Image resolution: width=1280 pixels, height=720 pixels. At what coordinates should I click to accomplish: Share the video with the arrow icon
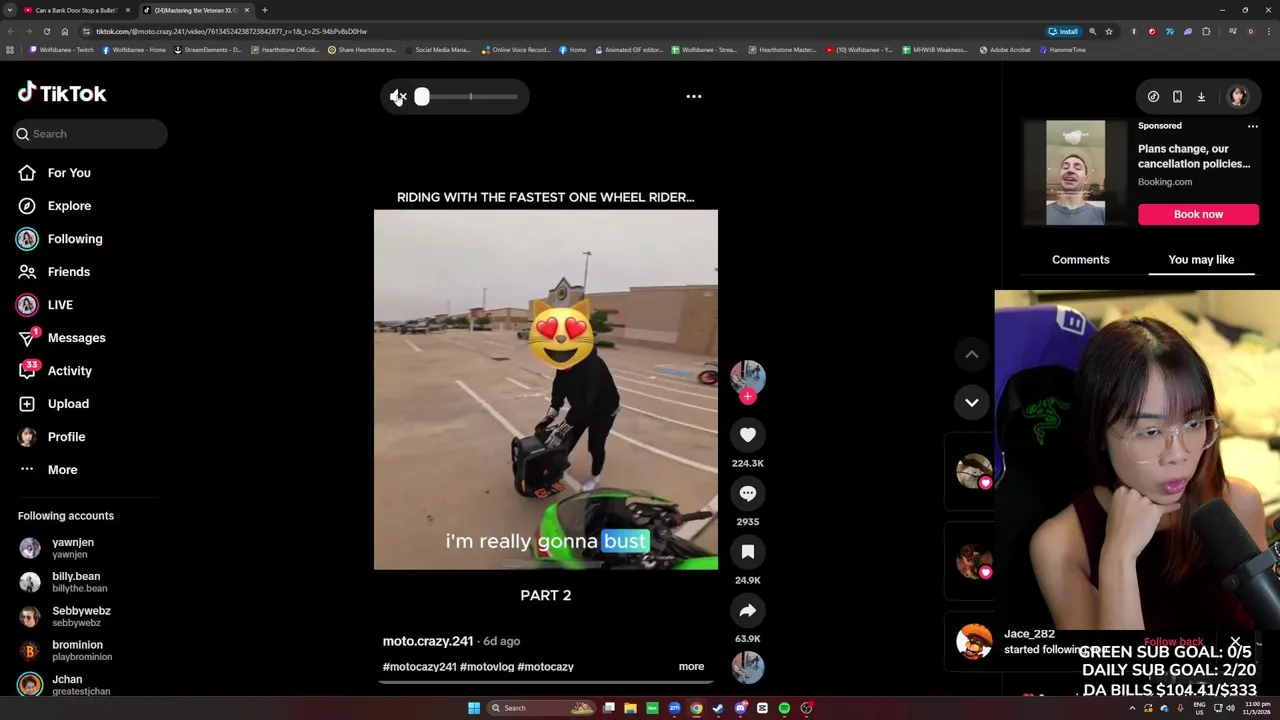(x=748, y=610)
